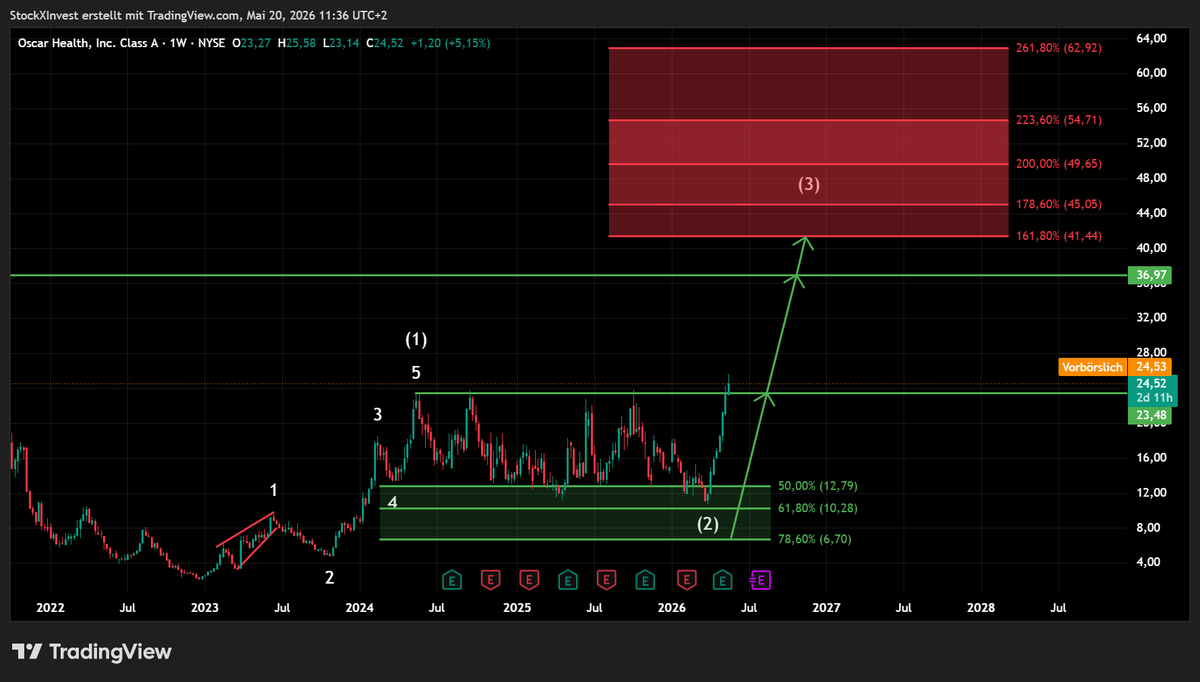Click the 2024 time axis label
1200x682 pixels.
(360, 607)
